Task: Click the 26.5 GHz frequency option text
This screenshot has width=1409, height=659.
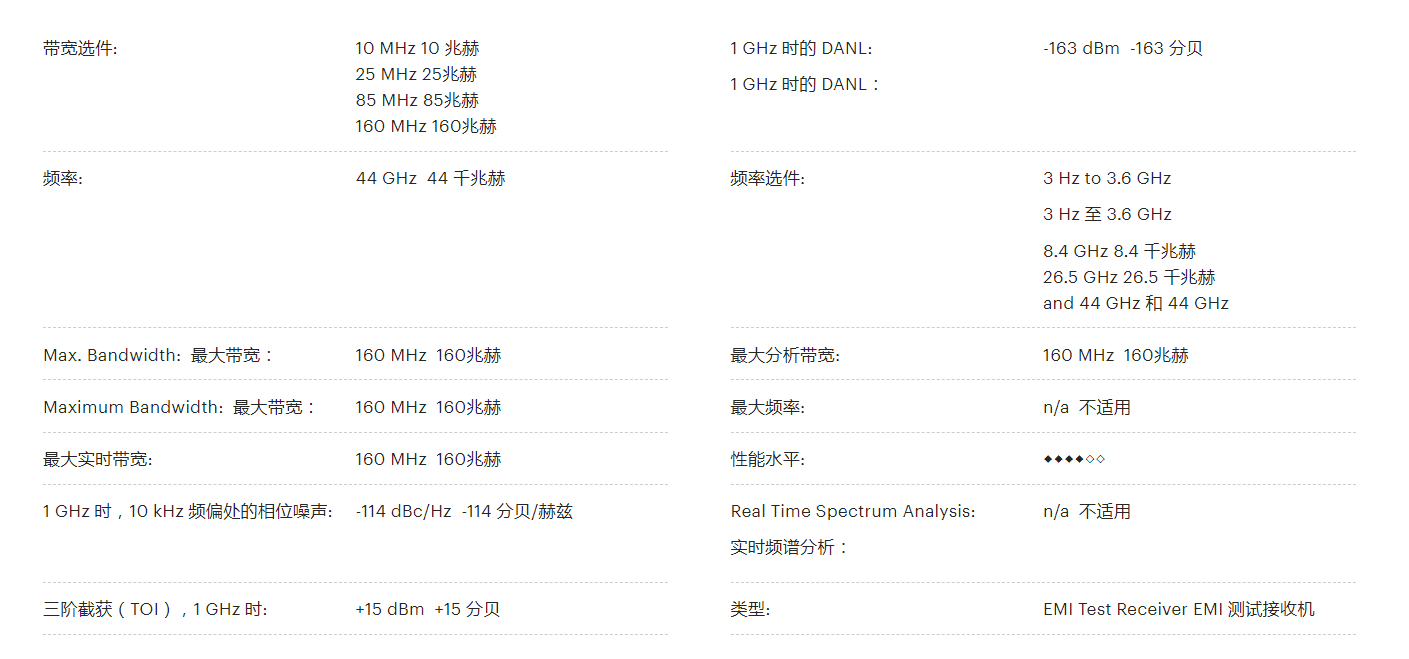Action: pos(1129,277)
